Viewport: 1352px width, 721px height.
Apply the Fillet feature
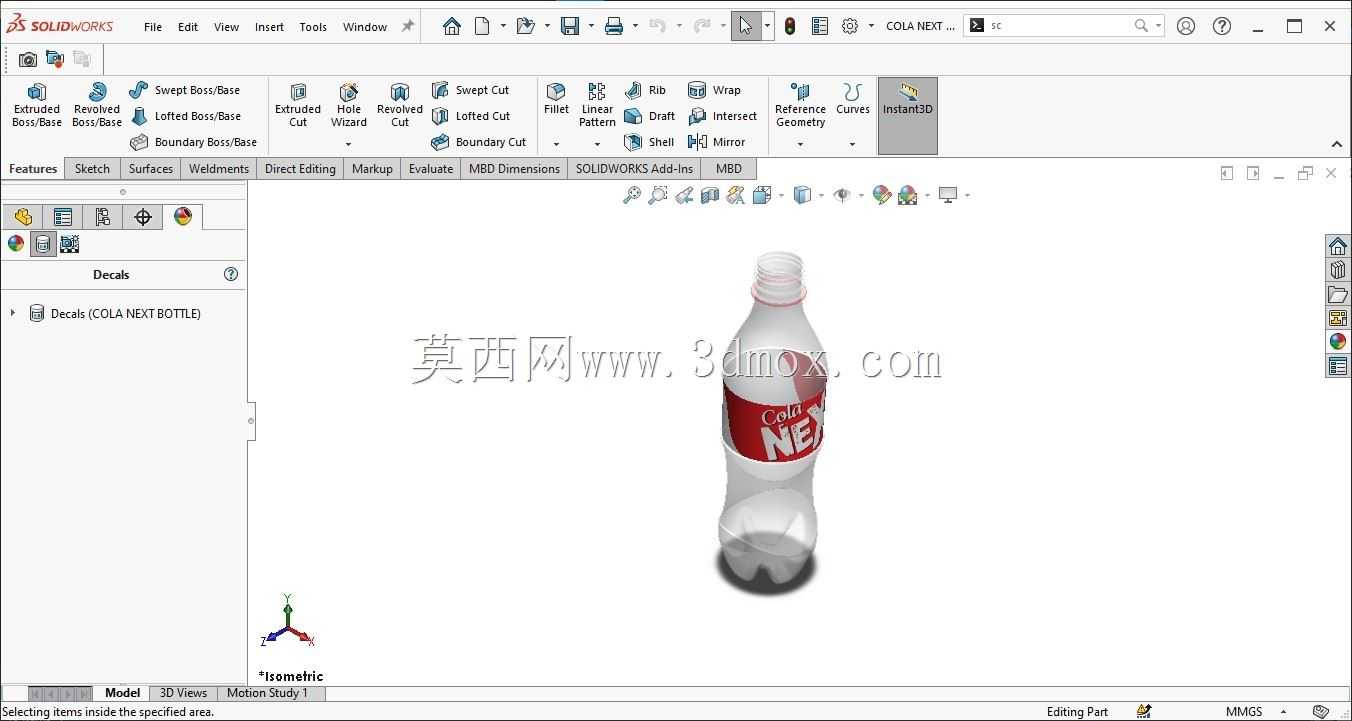coord(556,99)
